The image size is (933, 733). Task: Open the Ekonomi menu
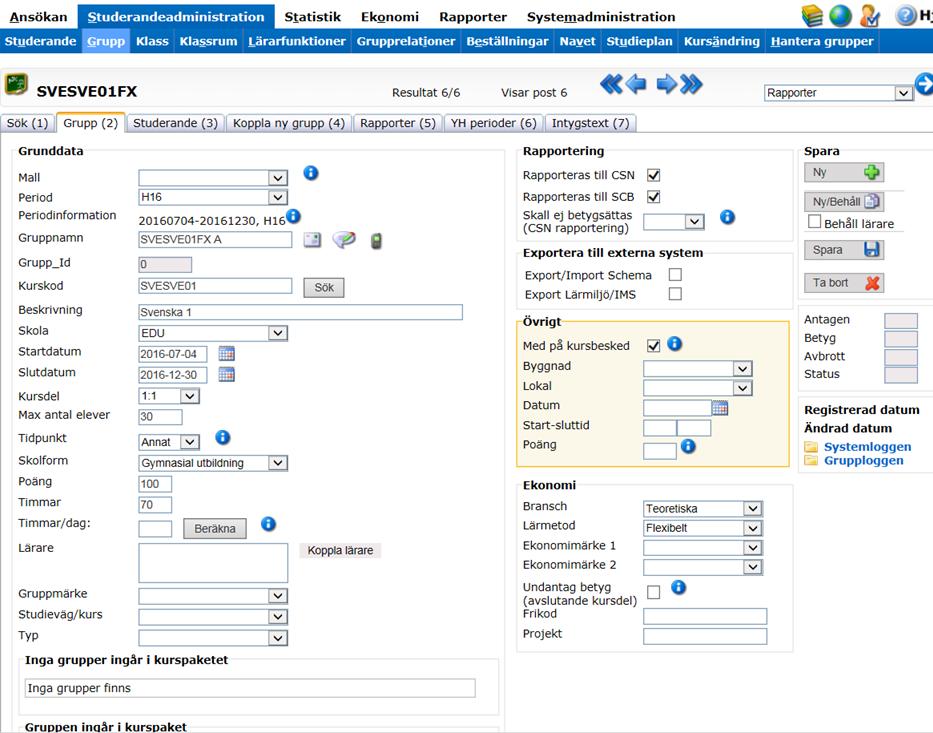point(390,17)
